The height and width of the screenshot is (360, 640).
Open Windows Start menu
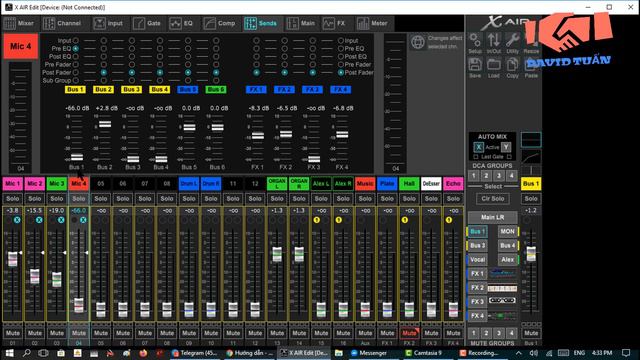click(x=9, y=353)
